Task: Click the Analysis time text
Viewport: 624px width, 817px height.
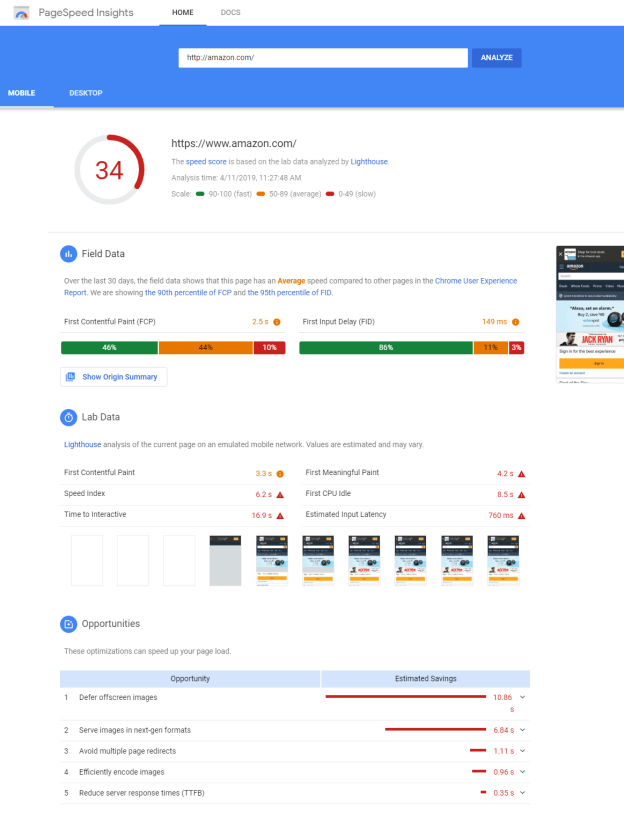Action: [236, 178]
